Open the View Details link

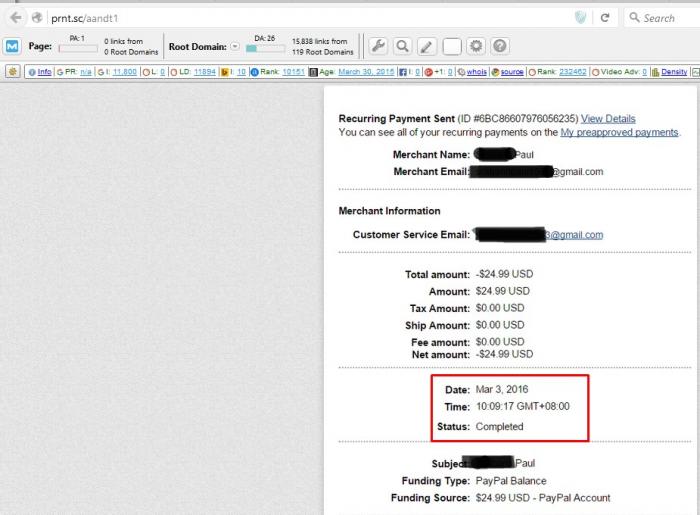(x=608, y=119)
